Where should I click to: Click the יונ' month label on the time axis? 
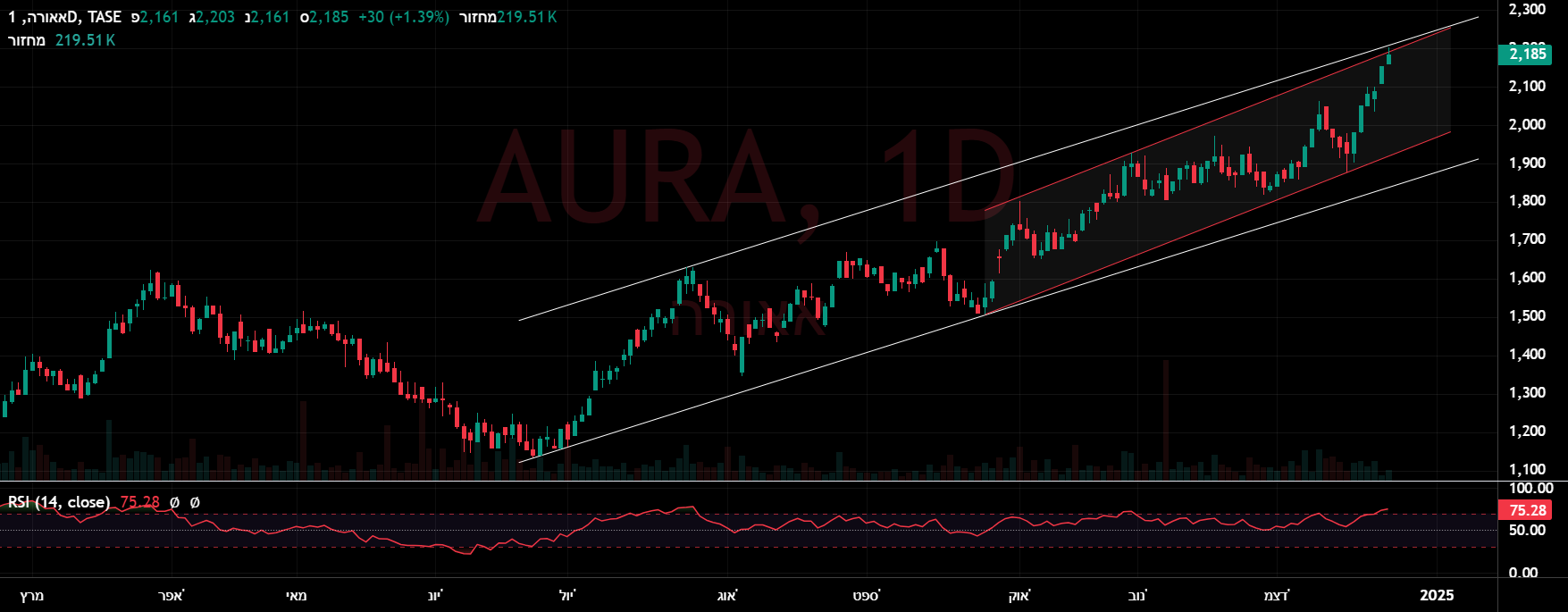tap(435, 595)
